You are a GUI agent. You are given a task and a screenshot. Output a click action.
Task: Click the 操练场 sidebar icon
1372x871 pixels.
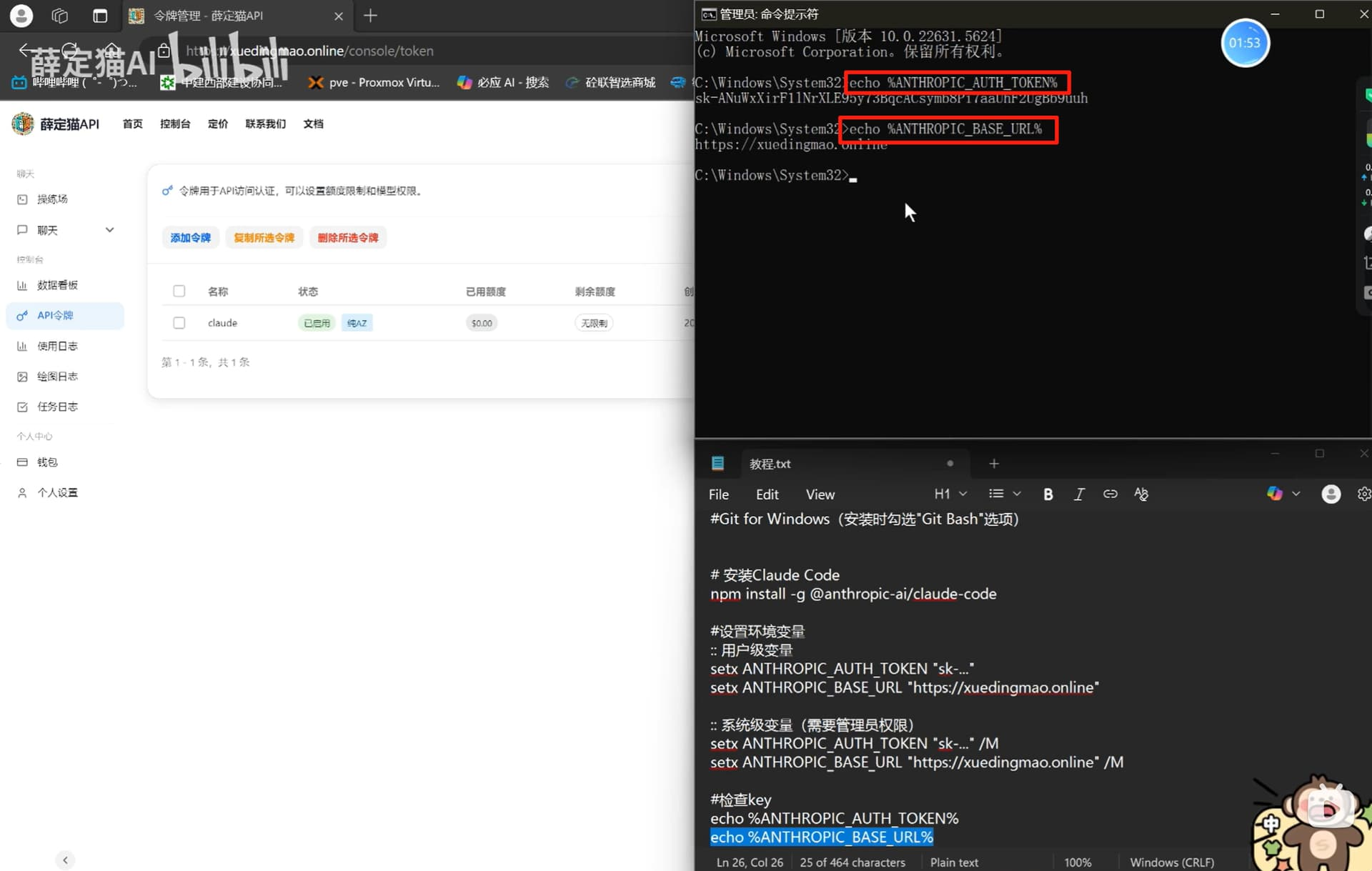click(22, 199)
